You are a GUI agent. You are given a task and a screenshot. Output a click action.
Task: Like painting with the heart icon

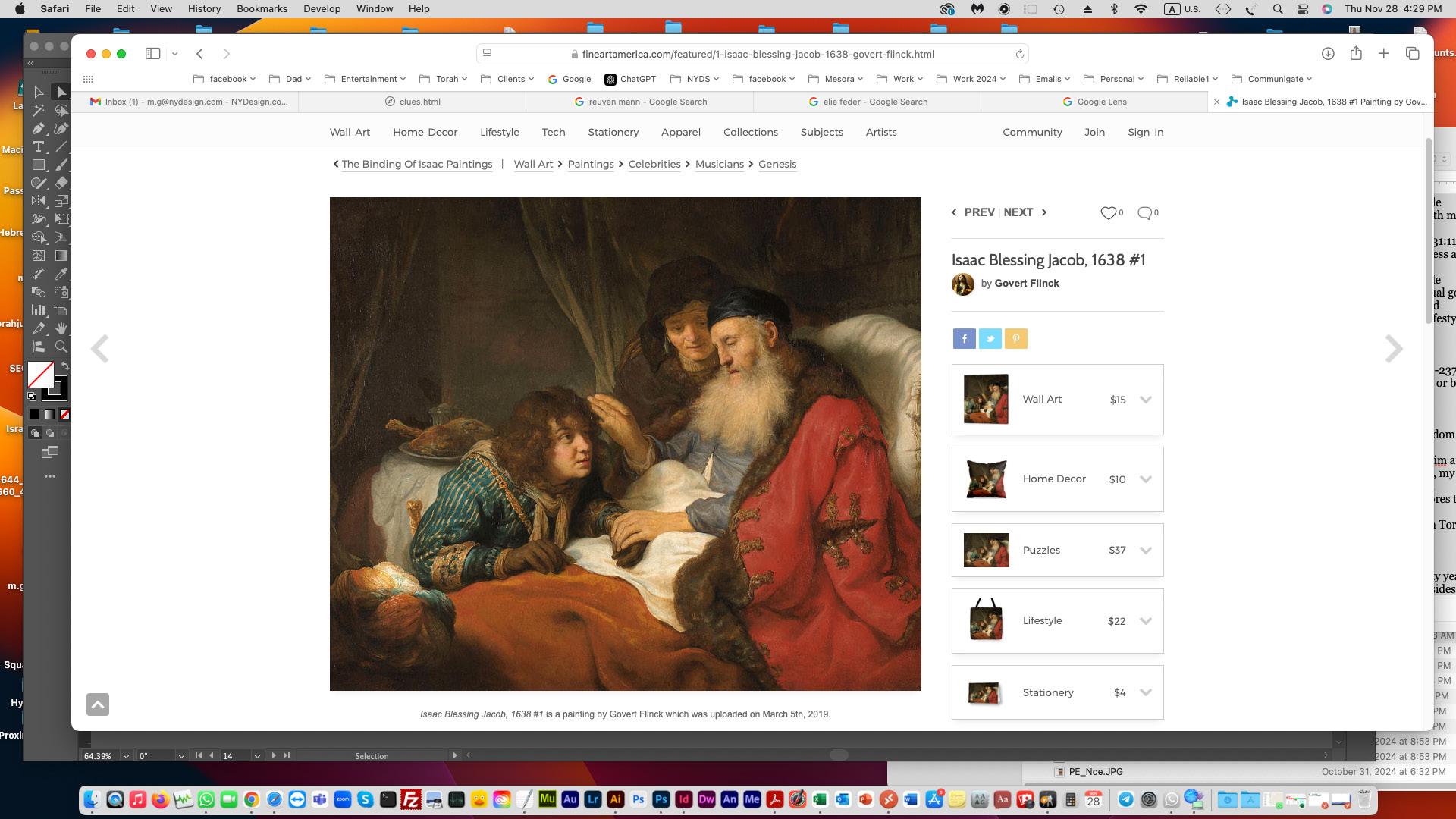tap(1108, 213)
